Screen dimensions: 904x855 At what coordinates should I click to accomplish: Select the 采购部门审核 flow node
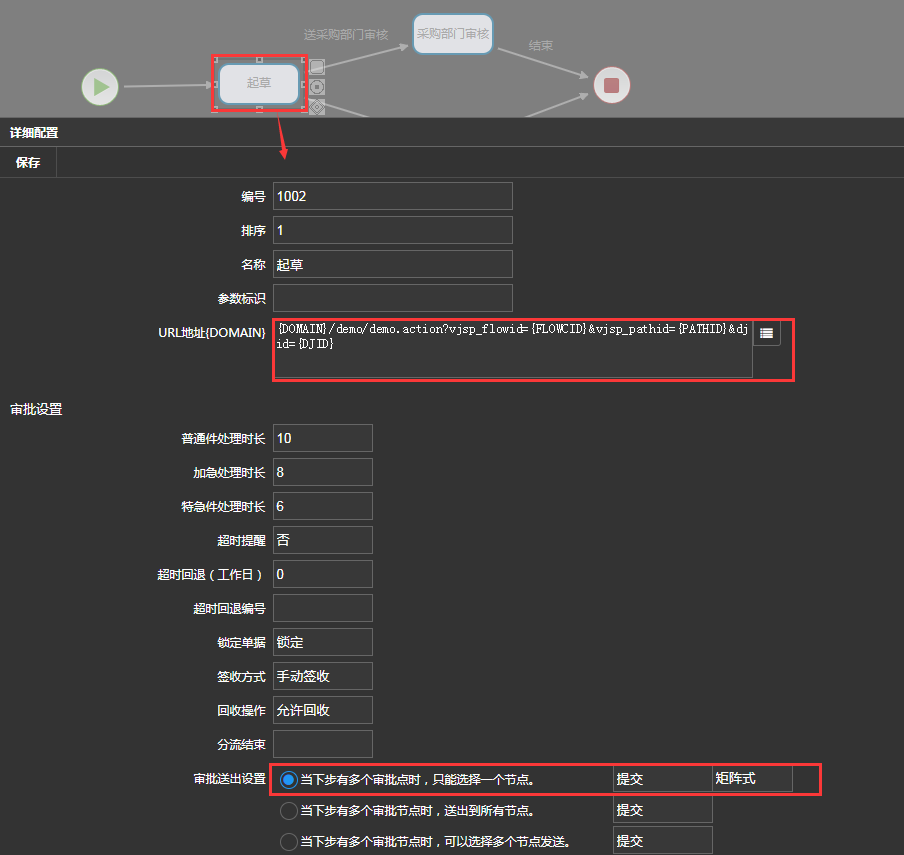(452, 34)
